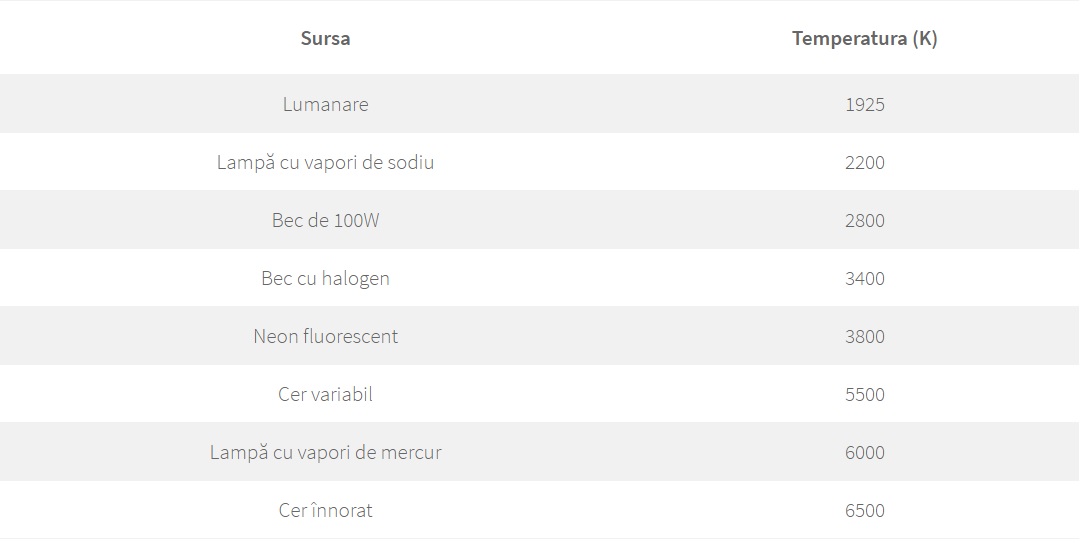Select the Neon fluorescent cell
The image size is (1081, 543).
point(325,336)
